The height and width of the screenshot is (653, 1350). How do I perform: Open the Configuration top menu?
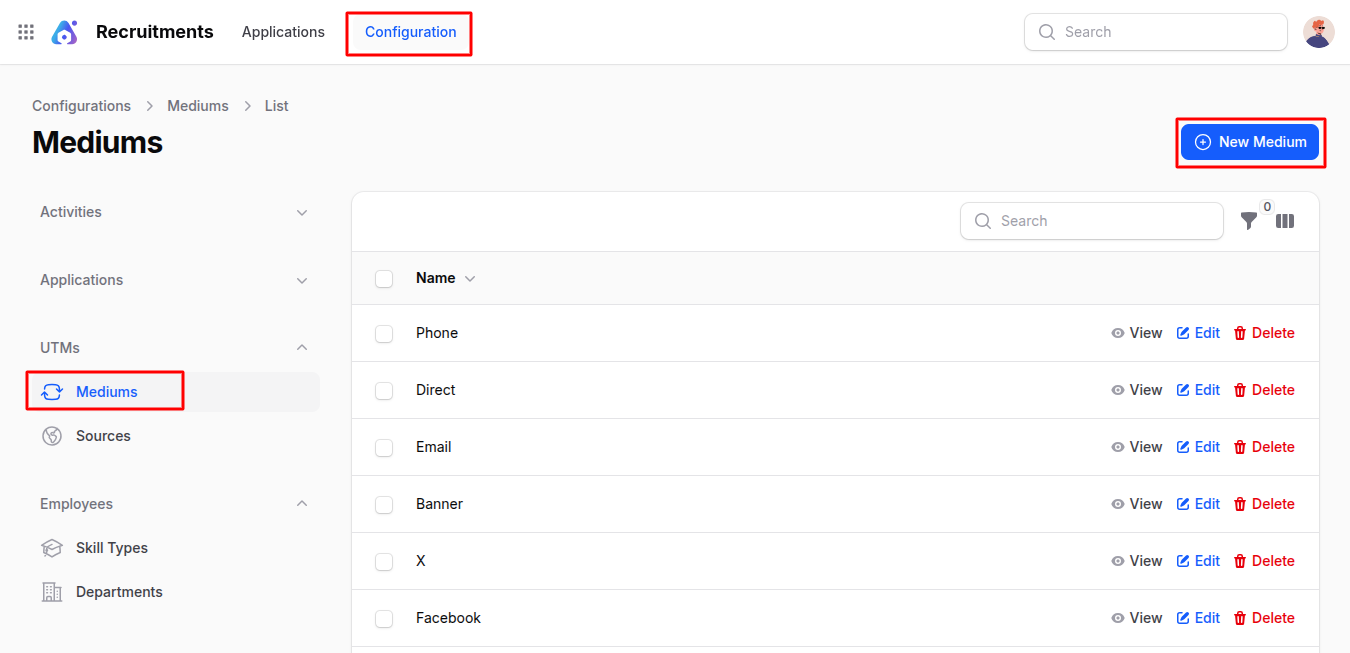(410, 32)
